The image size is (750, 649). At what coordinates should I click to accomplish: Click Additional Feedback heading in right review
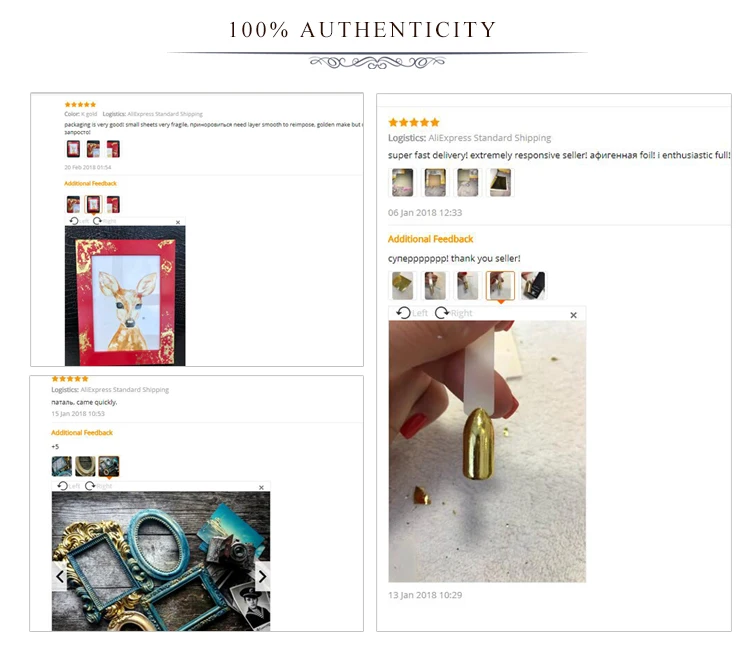click(430, 239)
